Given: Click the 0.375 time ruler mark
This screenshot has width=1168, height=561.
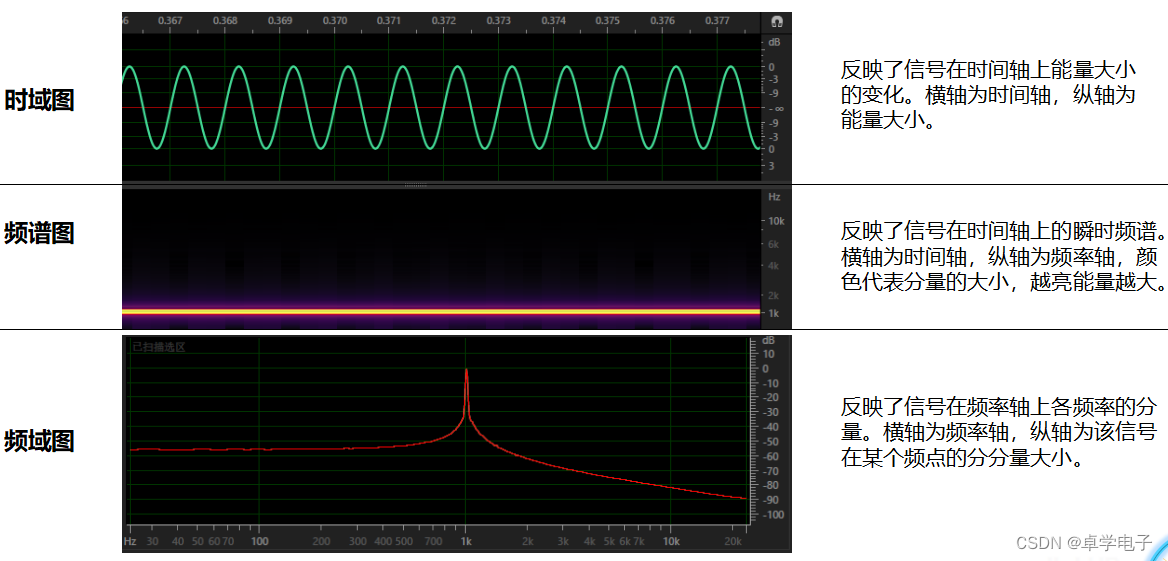Looking at the screenshot, I should point(608,21).
